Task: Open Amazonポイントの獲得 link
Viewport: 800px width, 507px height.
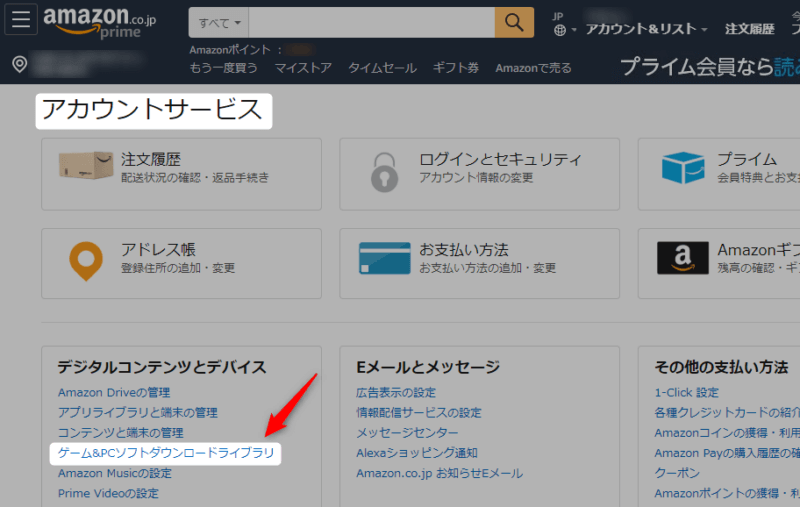Action: 727,493
